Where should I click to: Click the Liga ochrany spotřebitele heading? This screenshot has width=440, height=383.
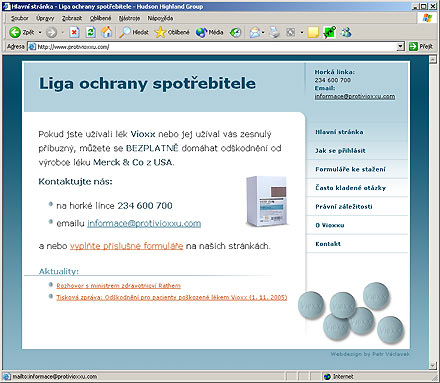[147, 83]
